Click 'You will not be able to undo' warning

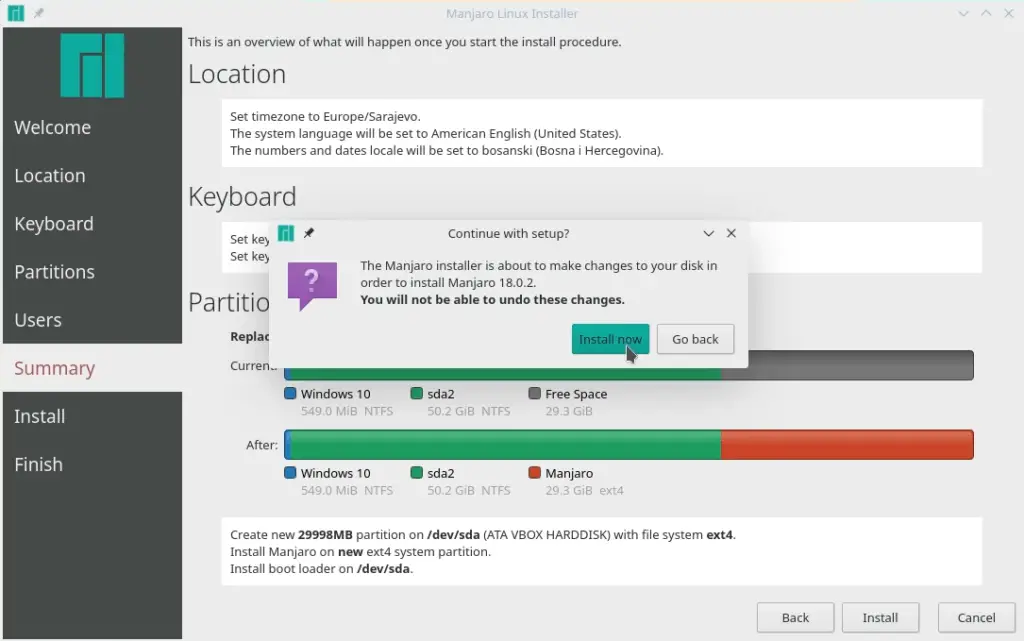click(x=492, y=300)
